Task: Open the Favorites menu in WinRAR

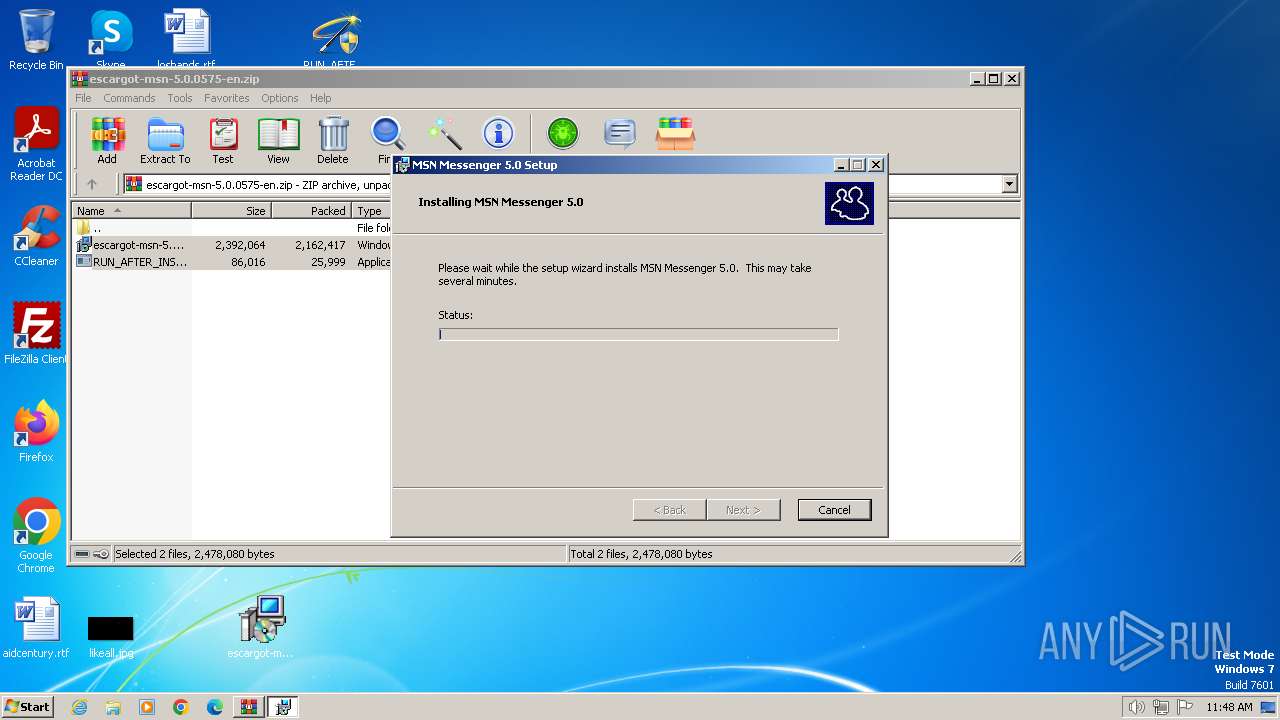Action: pos(227,98)
